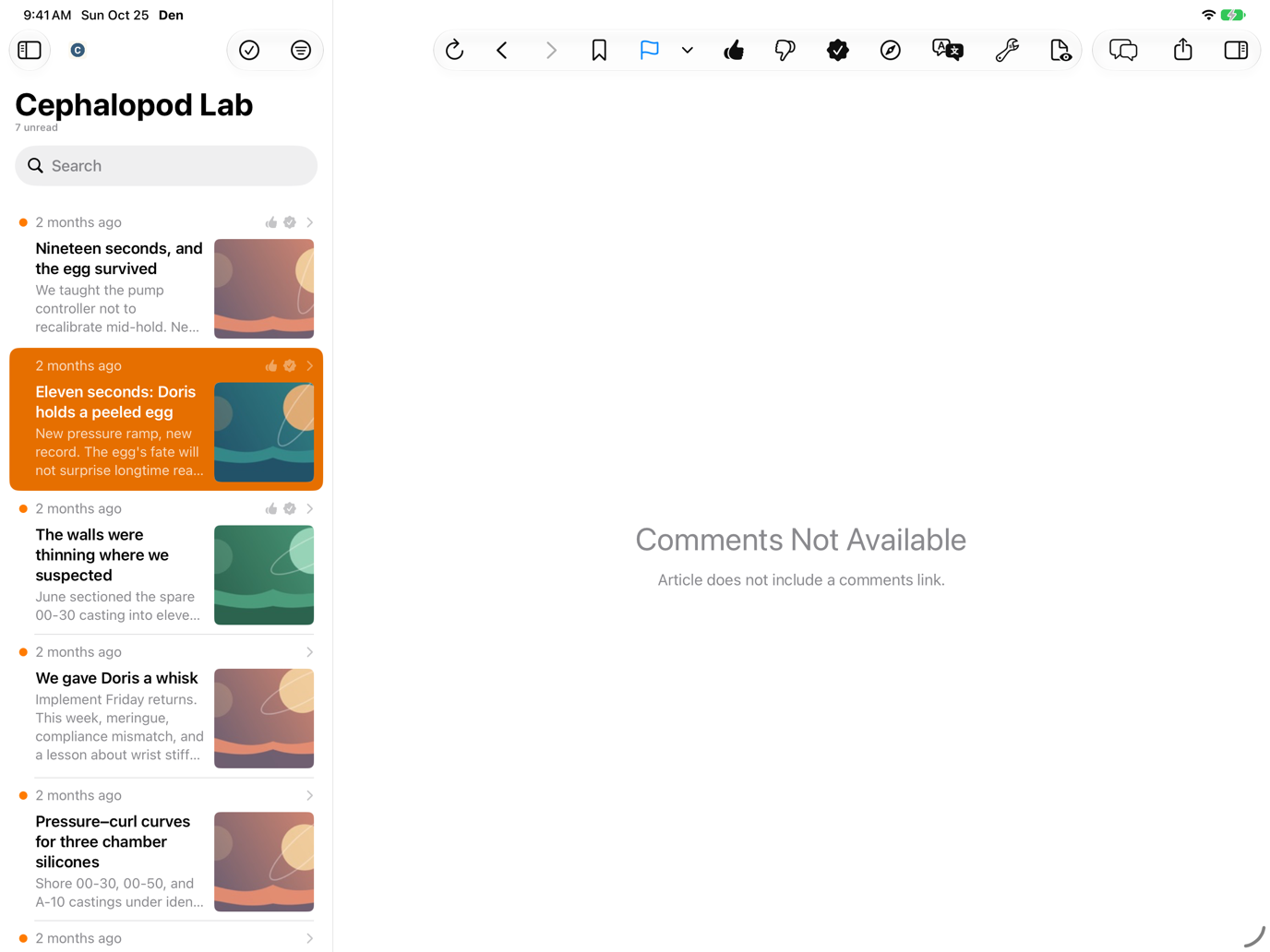Go back to previous article
Screen dimensions: 1270x952
click(502, 50)
